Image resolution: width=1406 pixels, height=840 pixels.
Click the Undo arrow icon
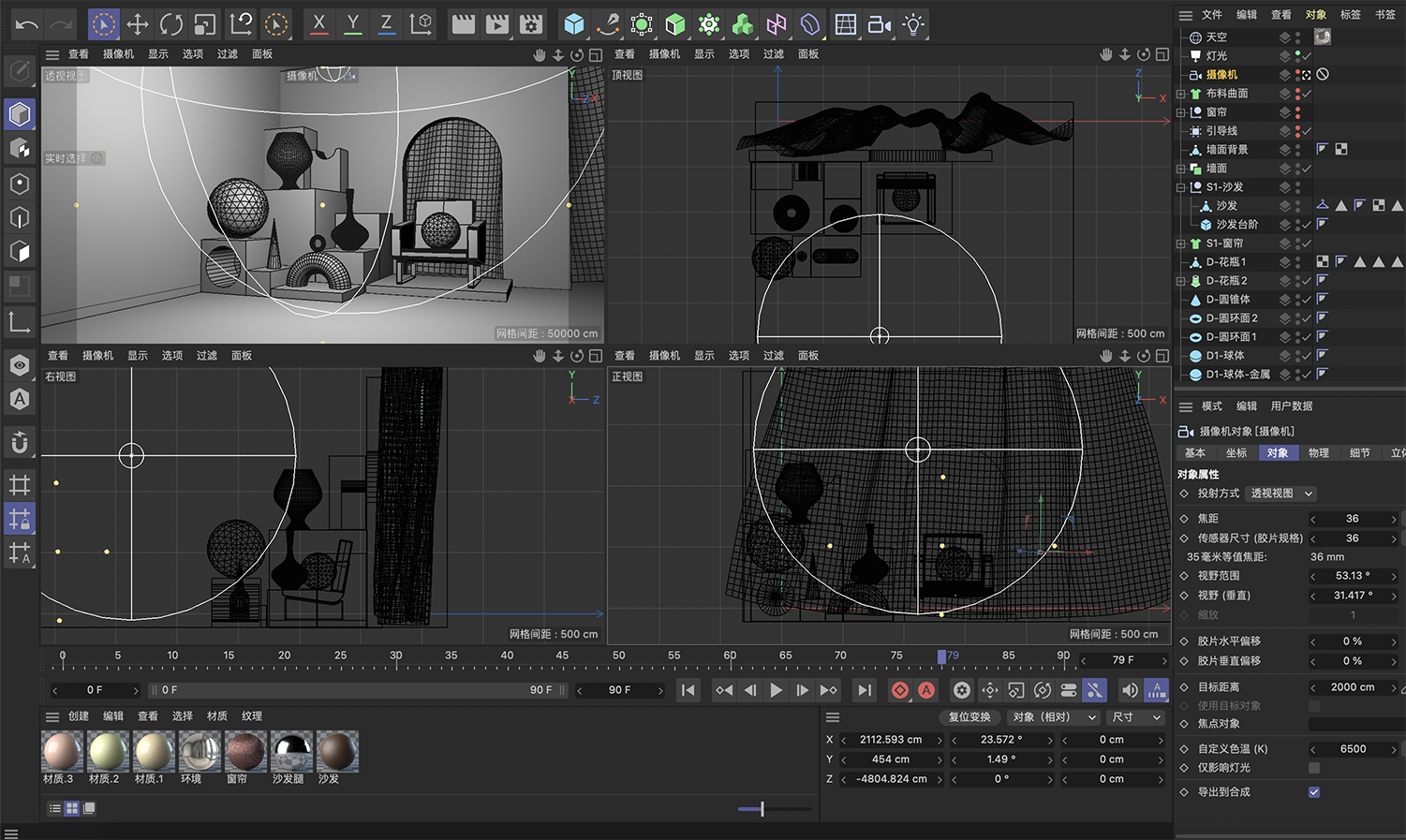coord(26,24)
